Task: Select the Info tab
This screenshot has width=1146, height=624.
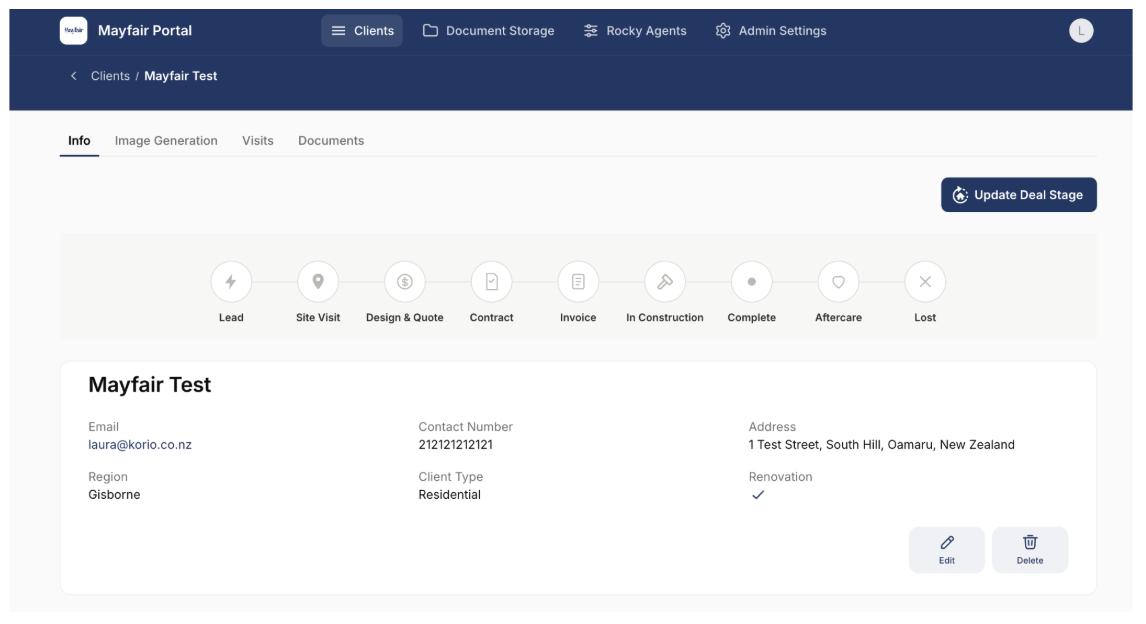Action: [79, 140]
